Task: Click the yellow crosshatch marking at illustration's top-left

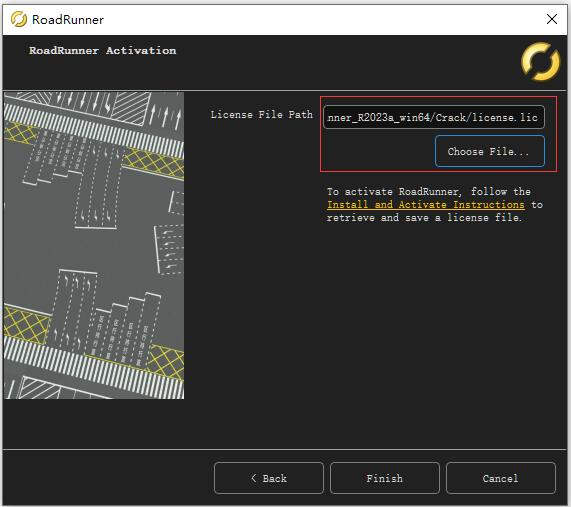Action: pyautogui.click(x=19, y=133)
